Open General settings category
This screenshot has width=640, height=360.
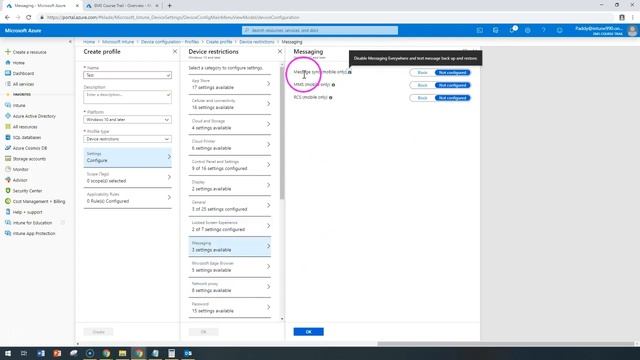[x=230, y=206]
